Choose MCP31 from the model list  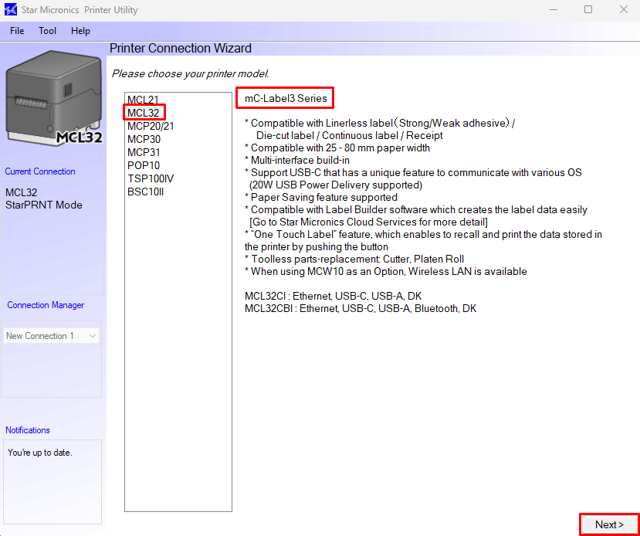point(144,152)
